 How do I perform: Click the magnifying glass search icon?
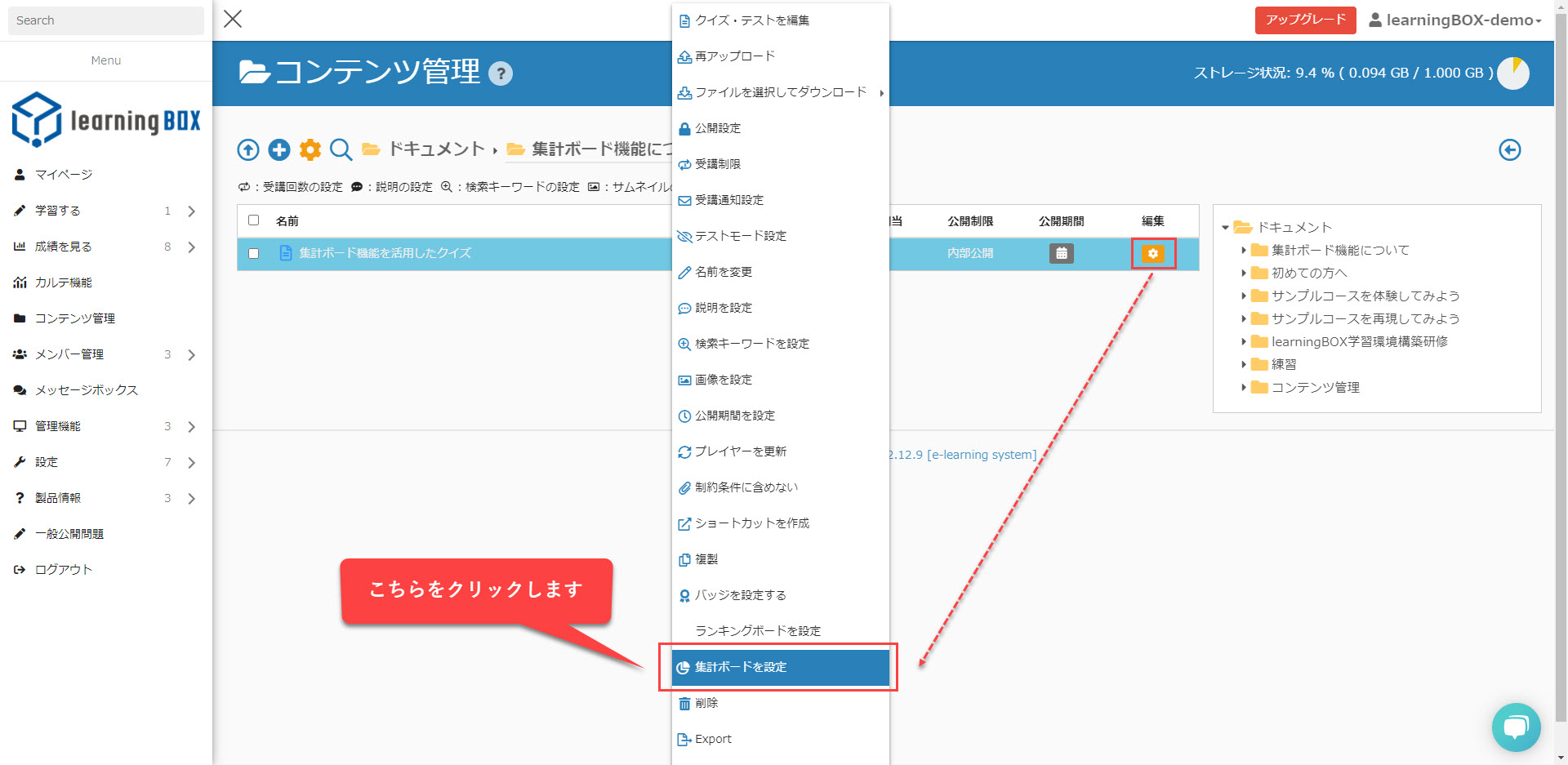point(341,149)
